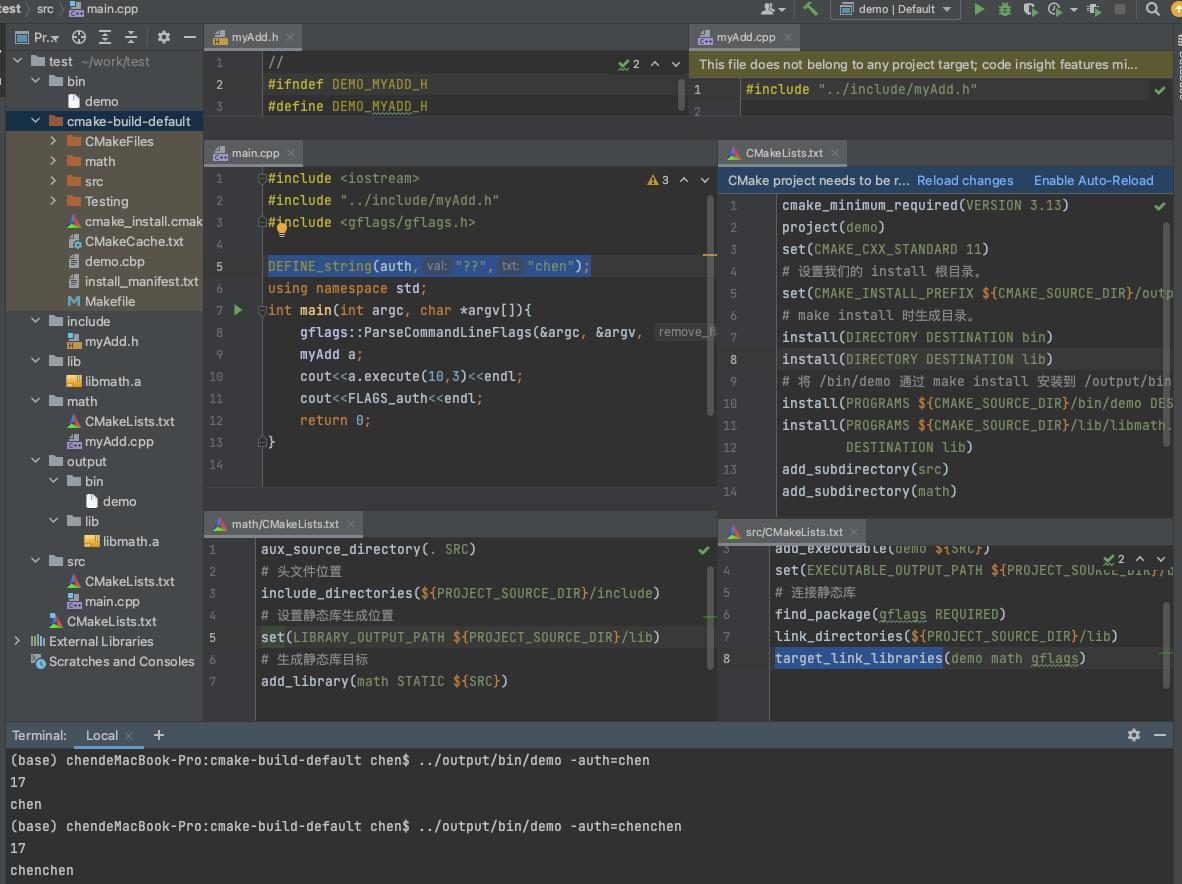Click the Select Opened File target icon
This screenshot has height=884, width=1182.
(79, 37)
